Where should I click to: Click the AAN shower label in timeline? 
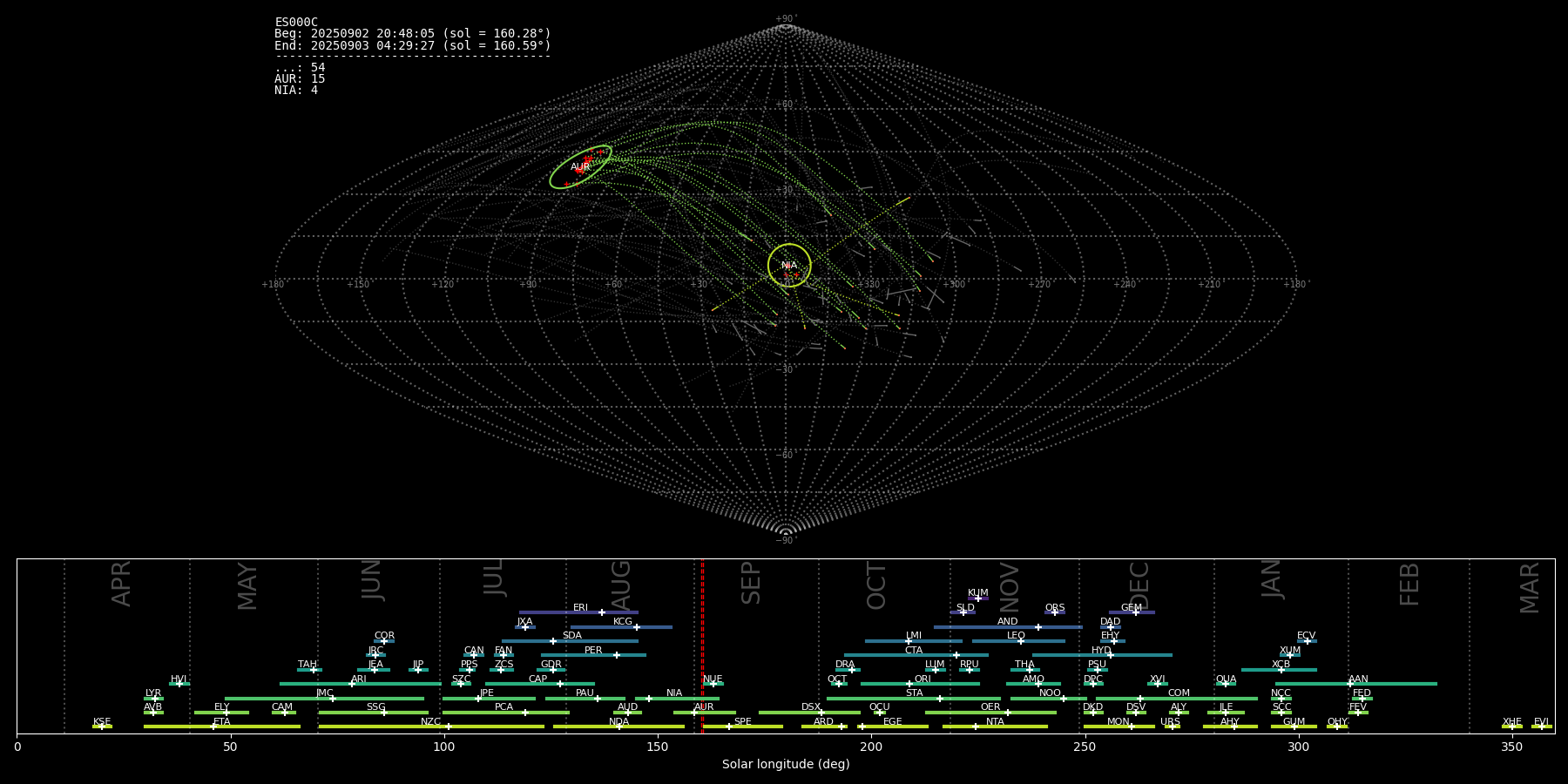1358,679
